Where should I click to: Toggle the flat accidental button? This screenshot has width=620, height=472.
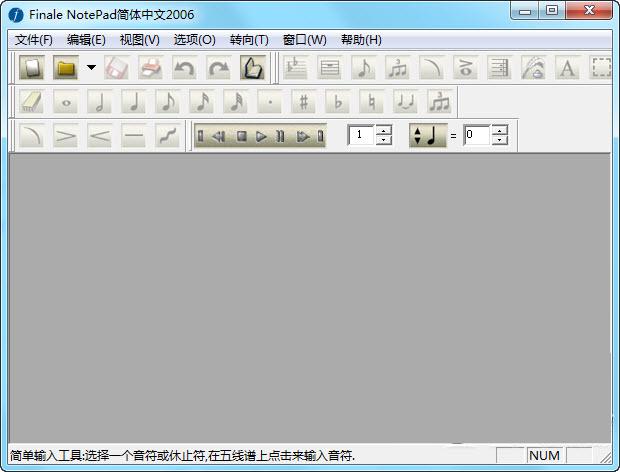tap(338, 102)
